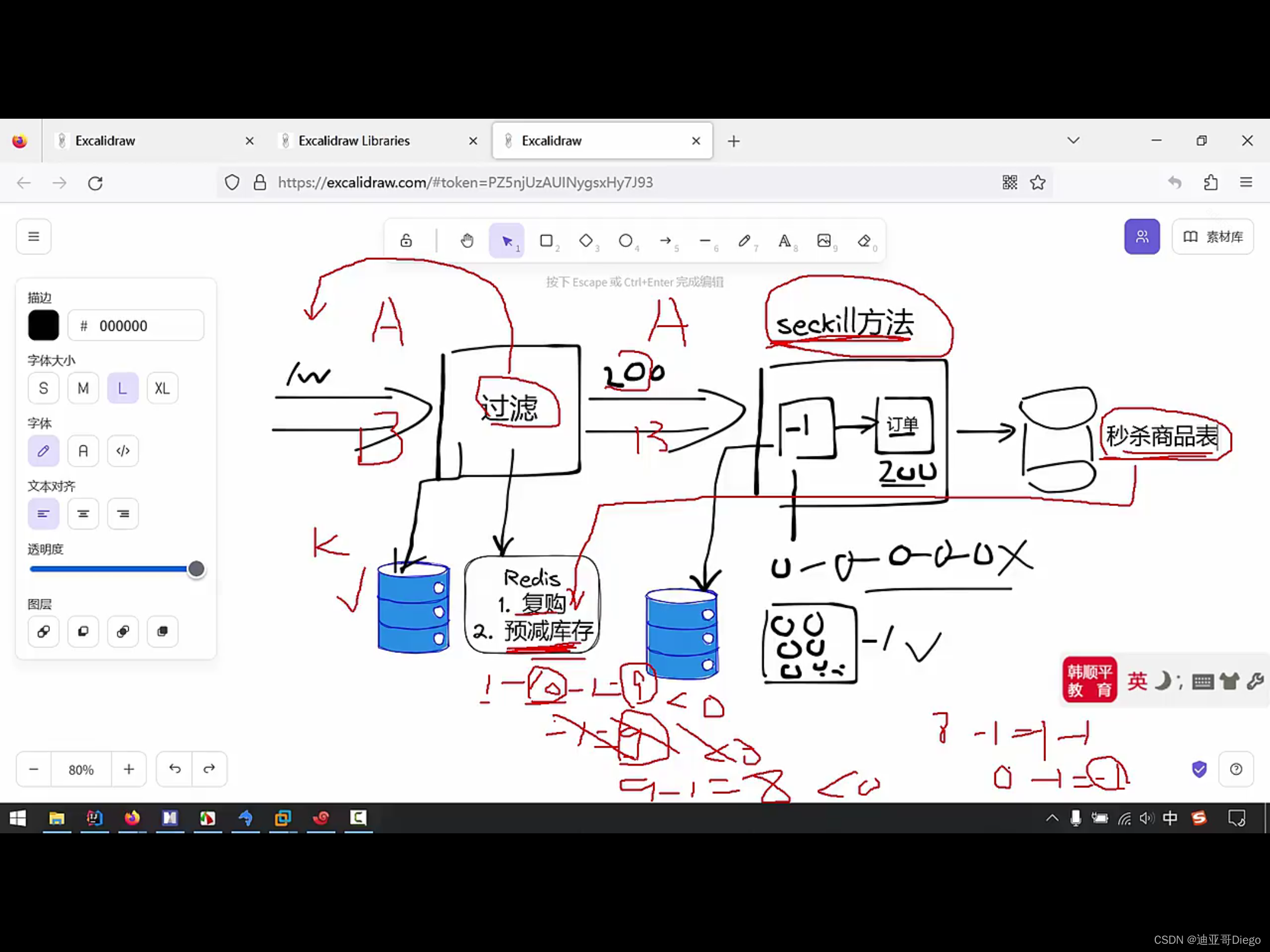Toggle the canvas lock tool

406,240
